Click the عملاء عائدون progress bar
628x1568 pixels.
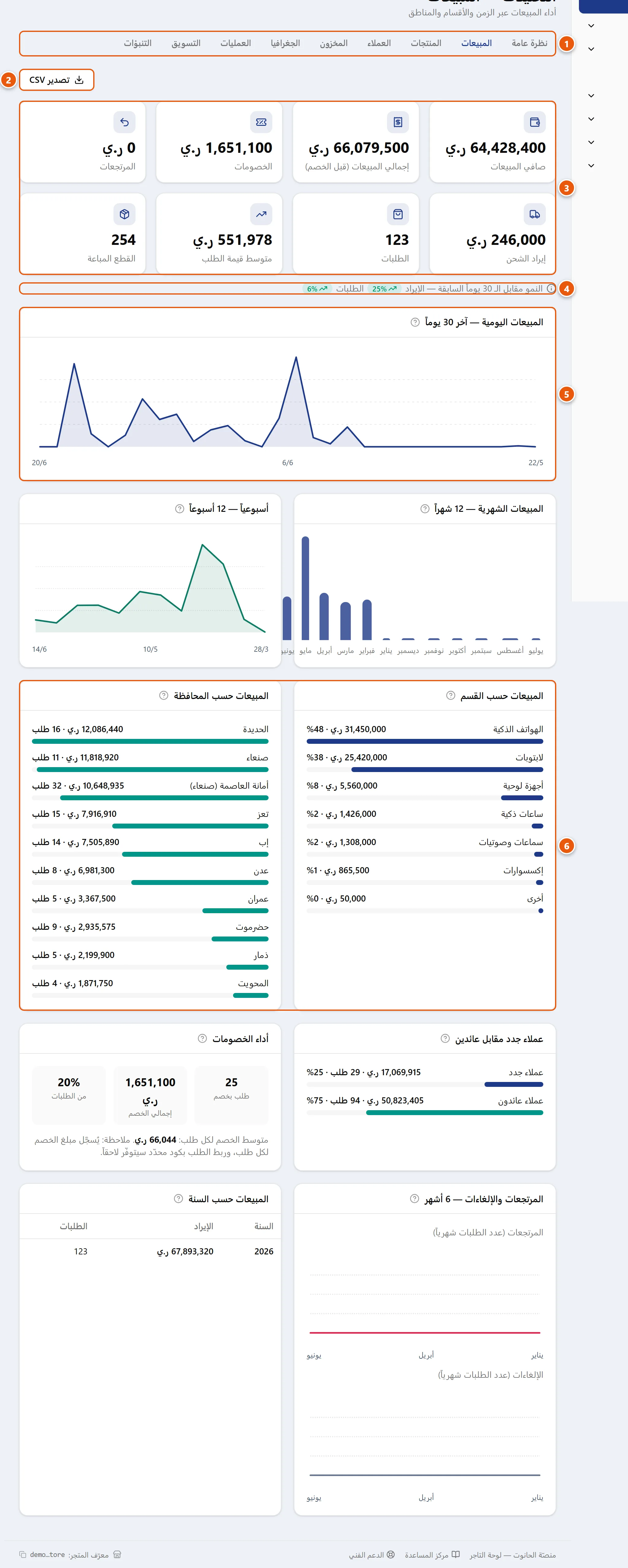click(x=425, y=1113)
